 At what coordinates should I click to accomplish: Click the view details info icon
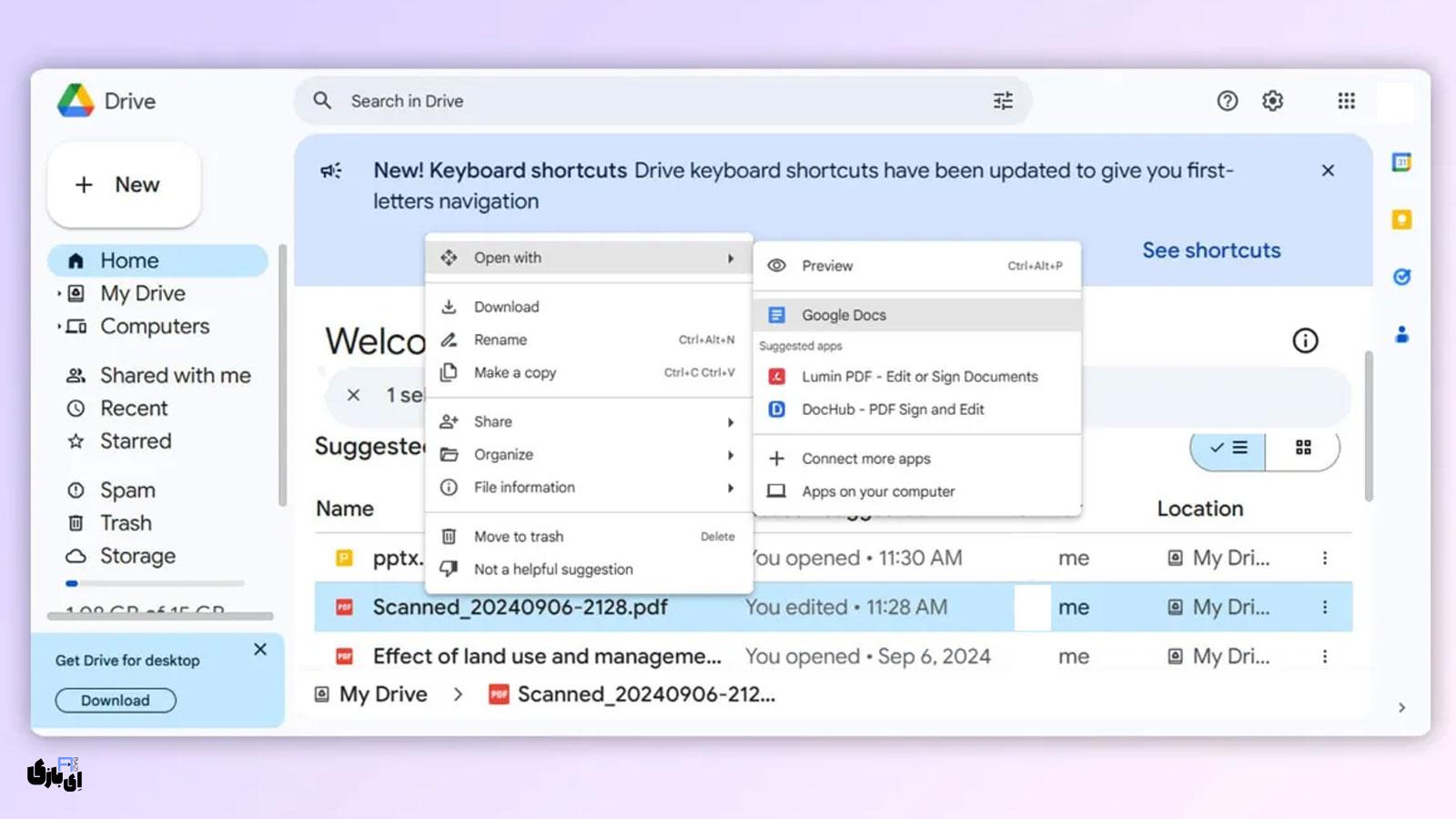coord(1306,340)
